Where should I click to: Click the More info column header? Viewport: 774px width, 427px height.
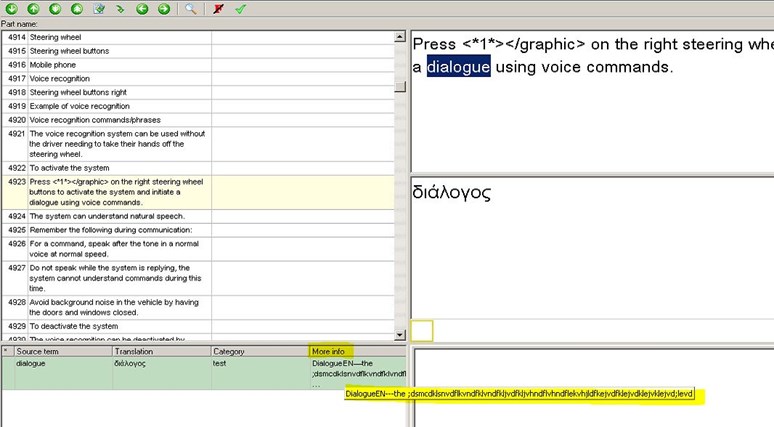coord(357,351)
